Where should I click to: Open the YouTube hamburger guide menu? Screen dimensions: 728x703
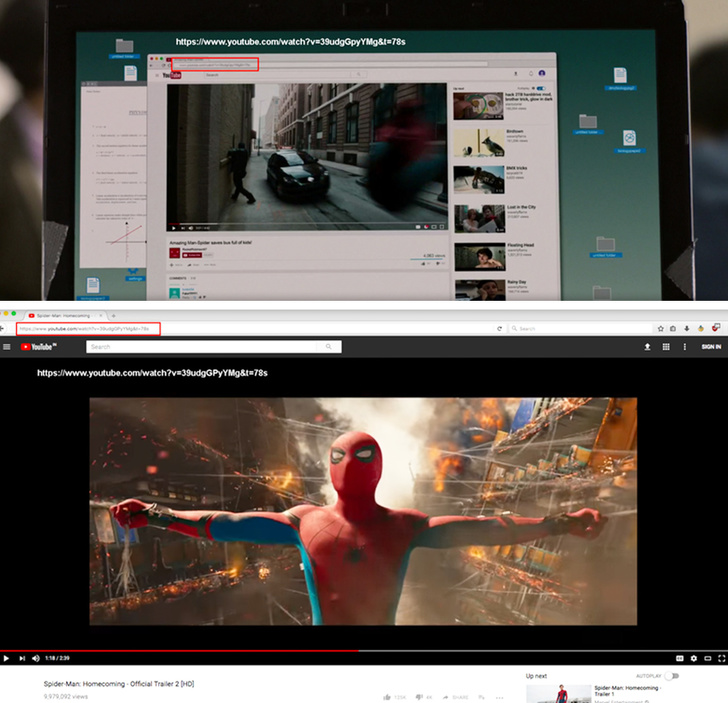click(7, 347)
